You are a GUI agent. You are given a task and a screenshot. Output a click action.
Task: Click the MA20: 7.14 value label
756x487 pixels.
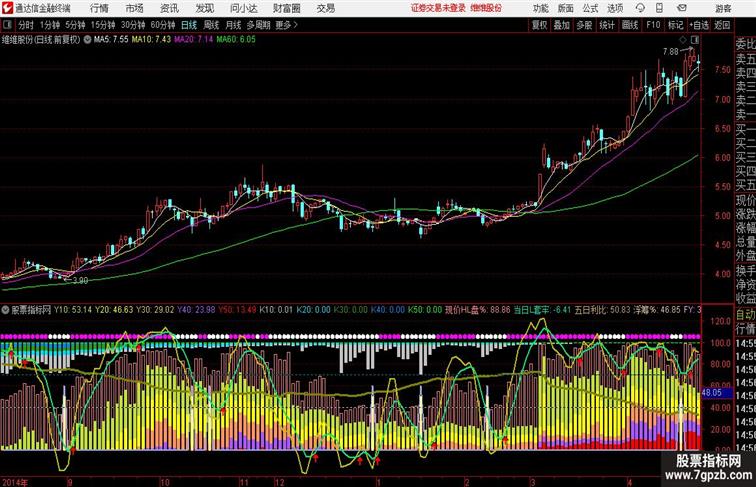point(193,40)
